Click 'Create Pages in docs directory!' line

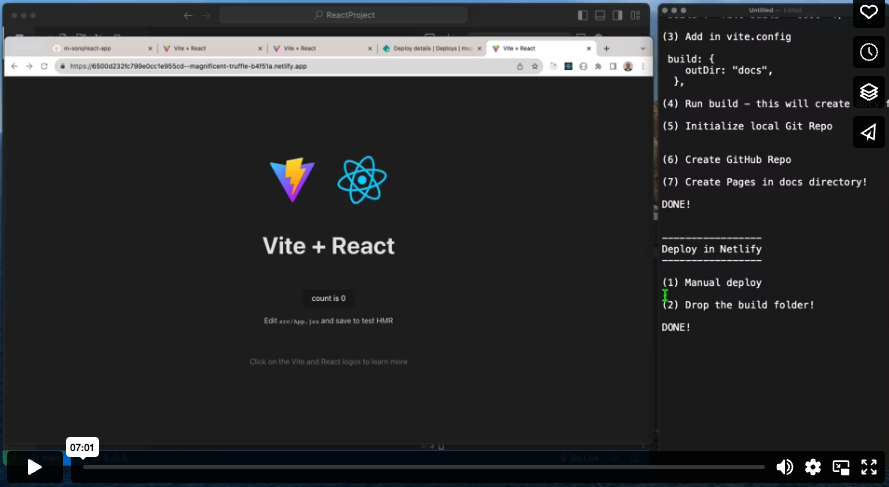[764, 182]
